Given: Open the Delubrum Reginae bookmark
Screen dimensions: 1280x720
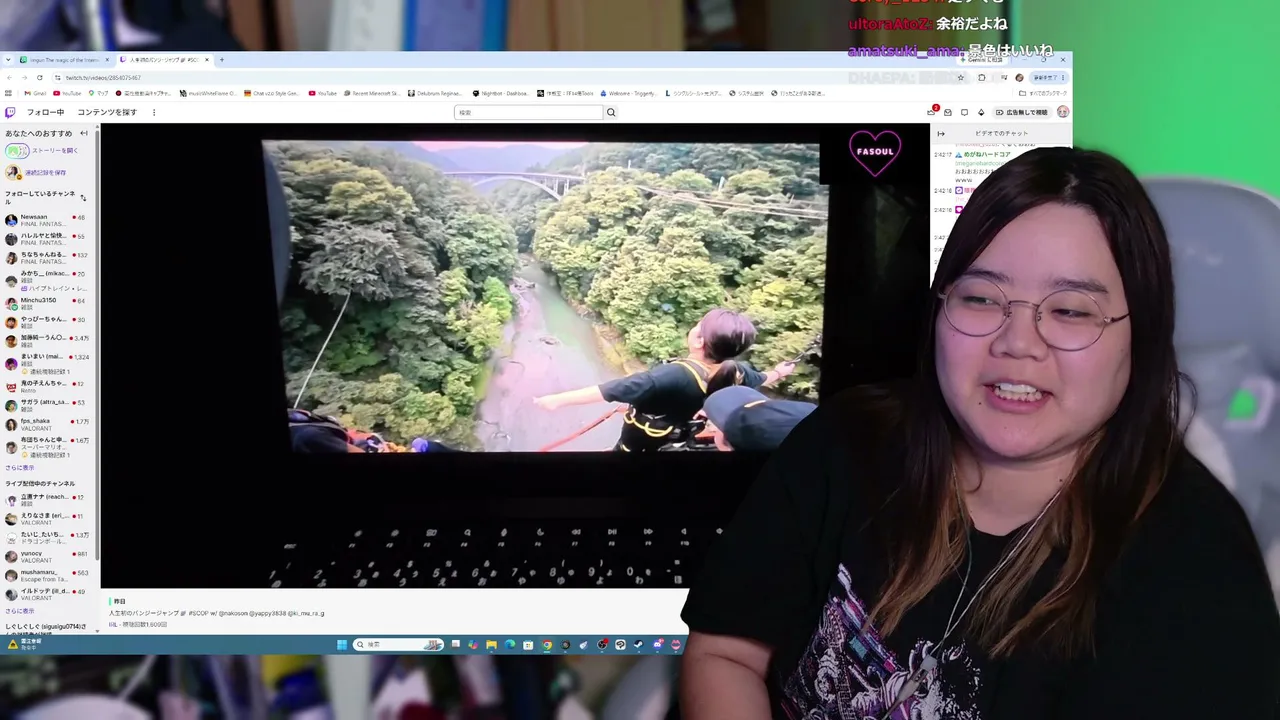Looking at the screenshot, I should 435,93.
